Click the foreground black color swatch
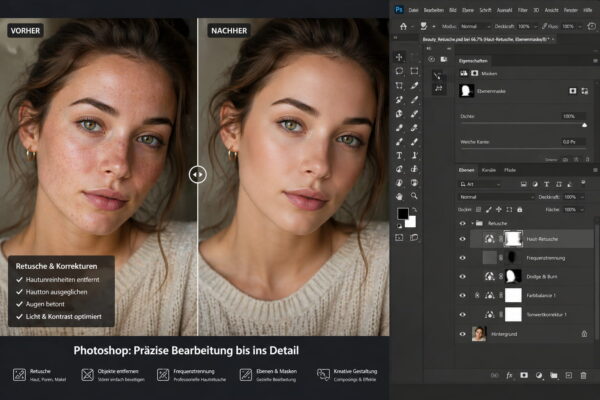 coord(402,213)
